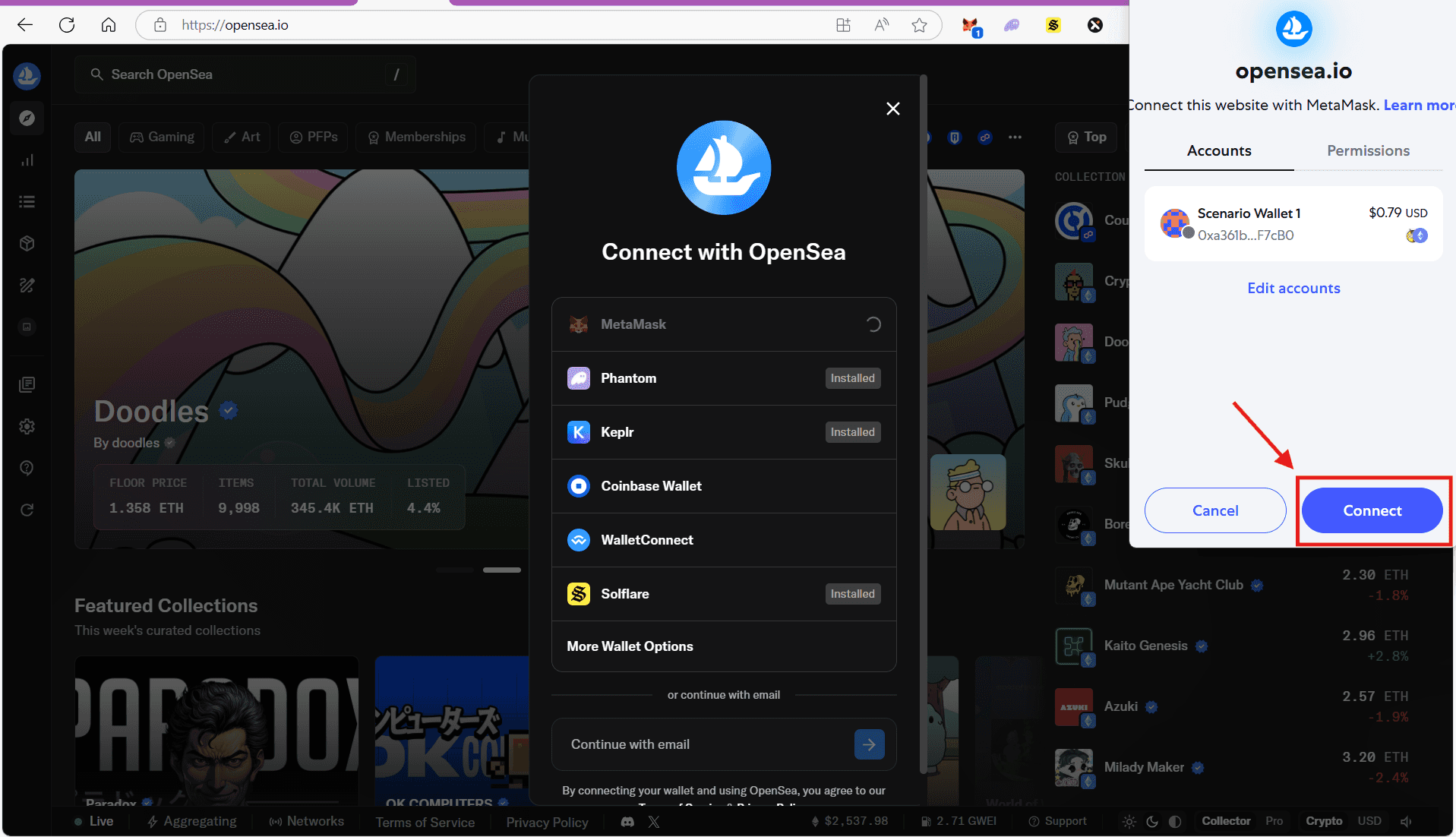Set currency display to Crypto
This screenshot has height=837, width=1456.
point(1324,821)
